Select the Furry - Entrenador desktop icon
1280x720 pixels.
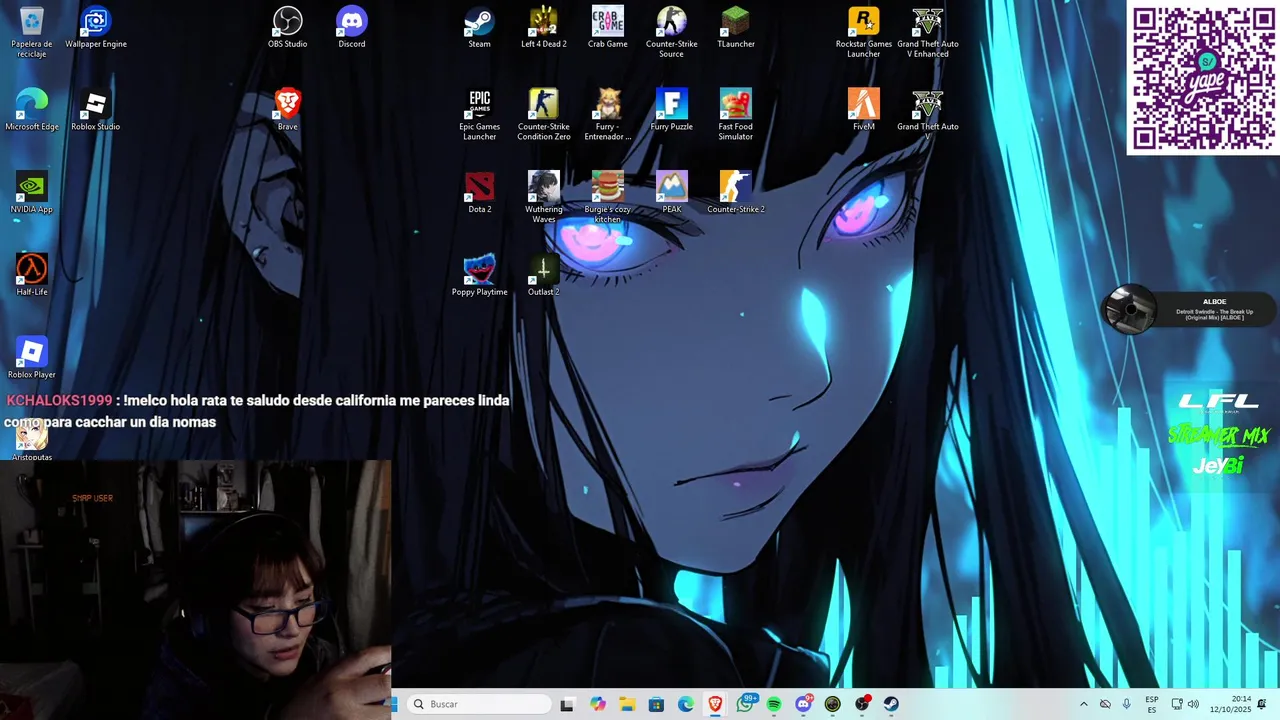(608, 115)
